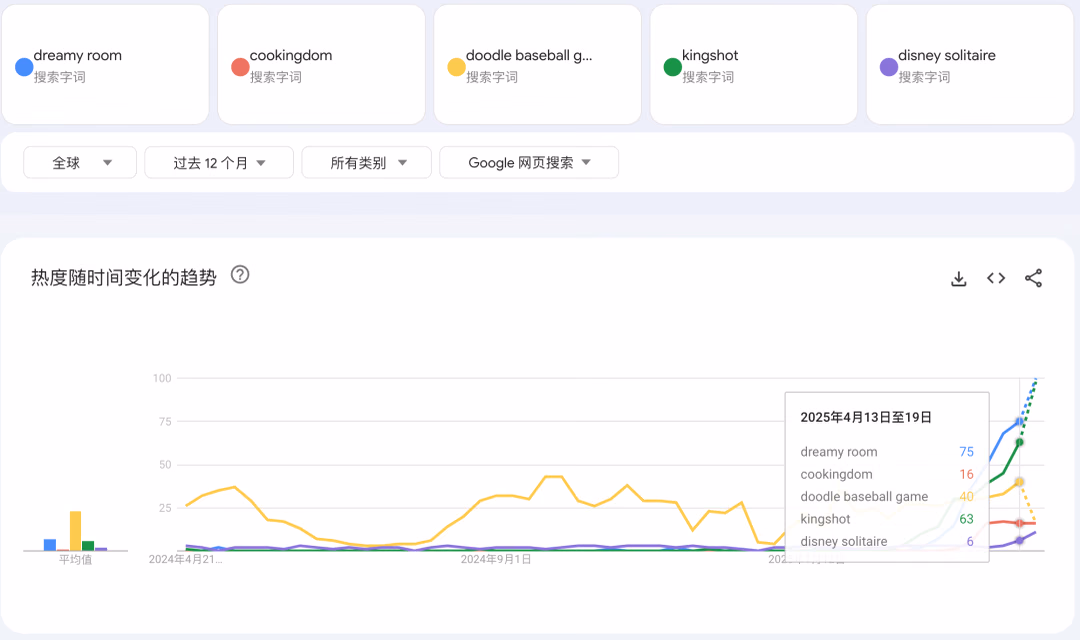This screenshot has height=640, width=1080.
Task: Click the 25 y-axis label
Action: tap(165, 508)
